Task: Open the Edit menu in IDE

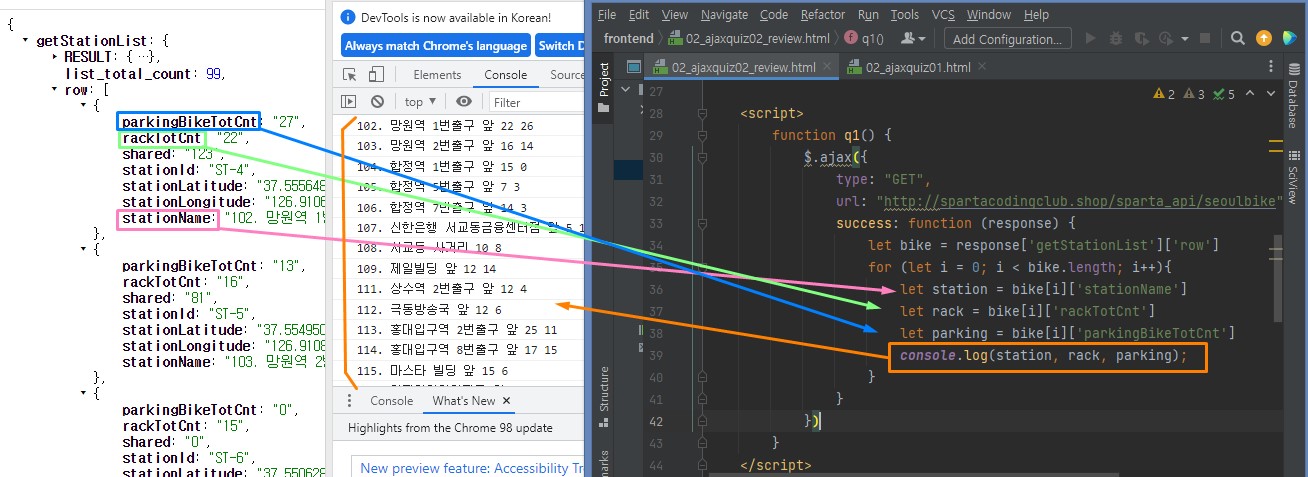Action: [639, 14]
